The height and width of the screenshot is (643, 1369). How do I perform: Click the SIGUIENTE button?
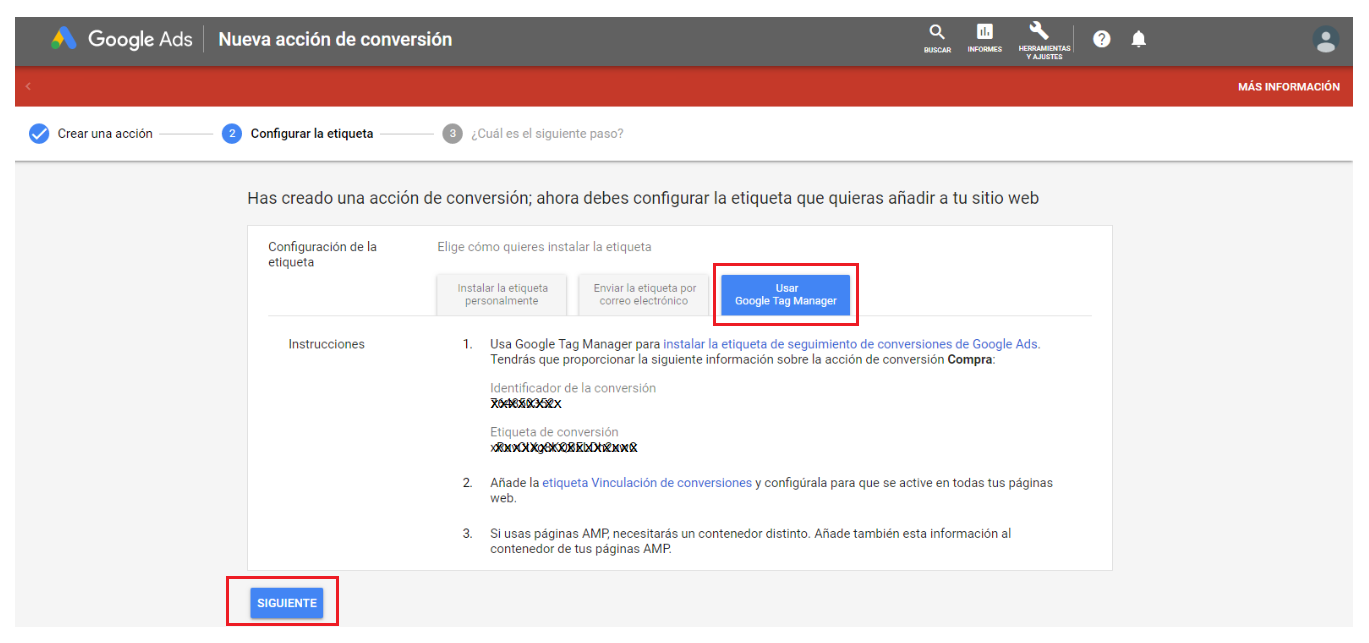tap(287, 603)
